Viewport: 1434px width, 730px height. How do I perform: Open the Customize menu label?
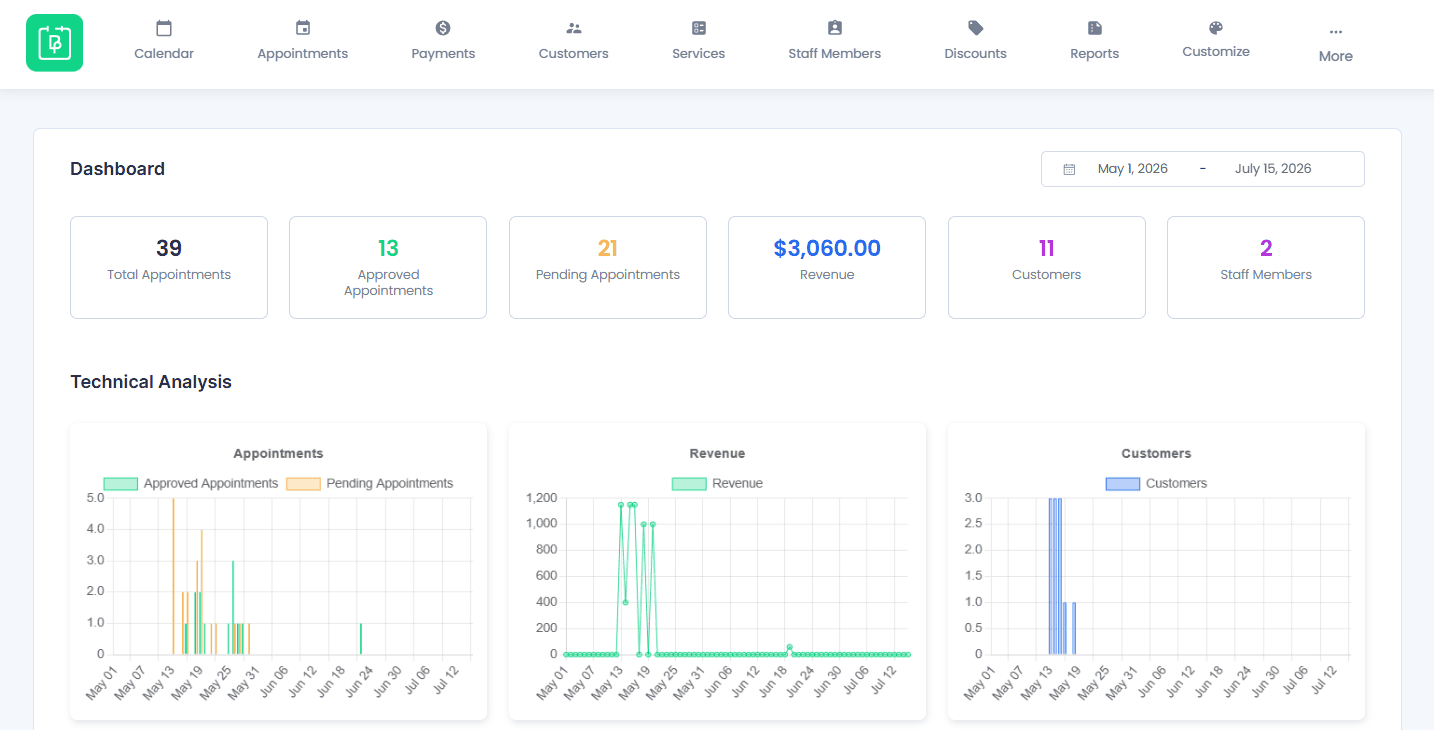click(x=1216, y=52)
